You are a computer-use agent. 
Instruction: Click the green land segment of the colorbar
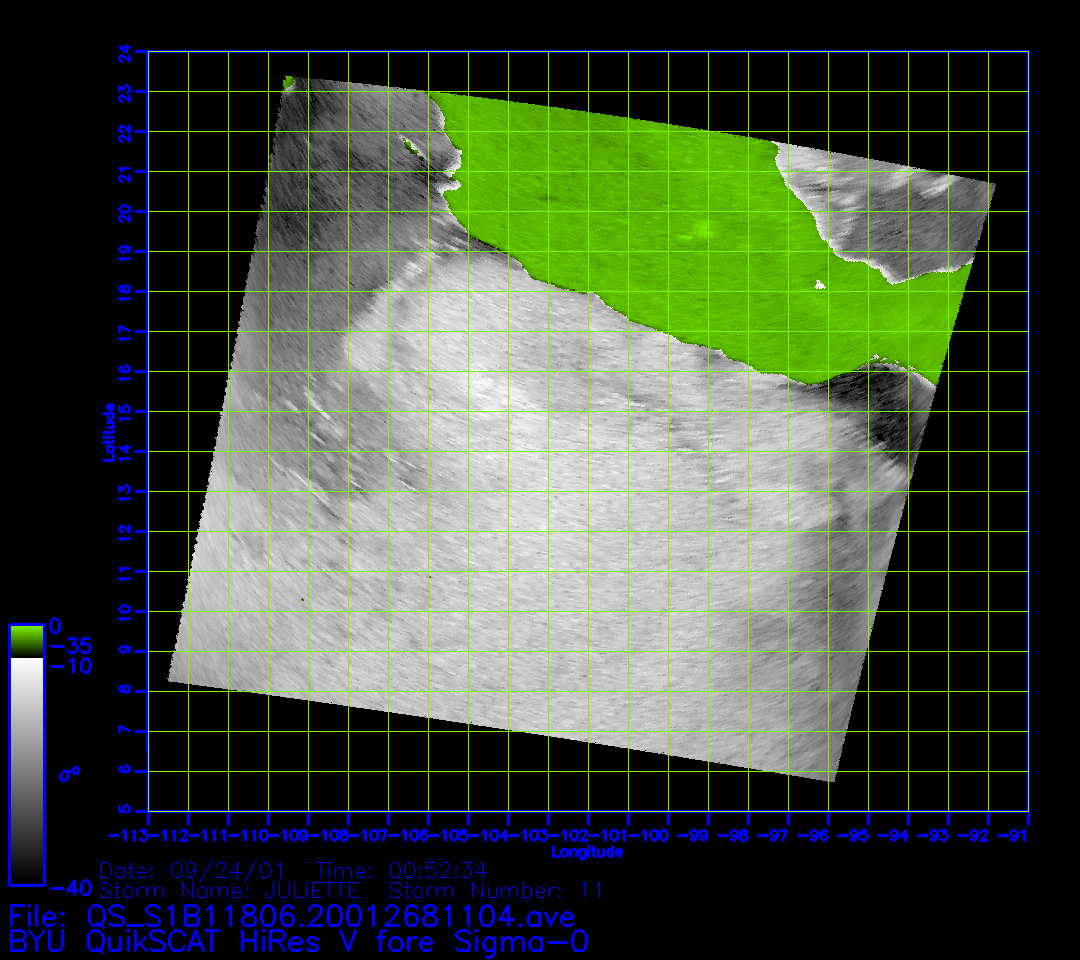[26, 641]
